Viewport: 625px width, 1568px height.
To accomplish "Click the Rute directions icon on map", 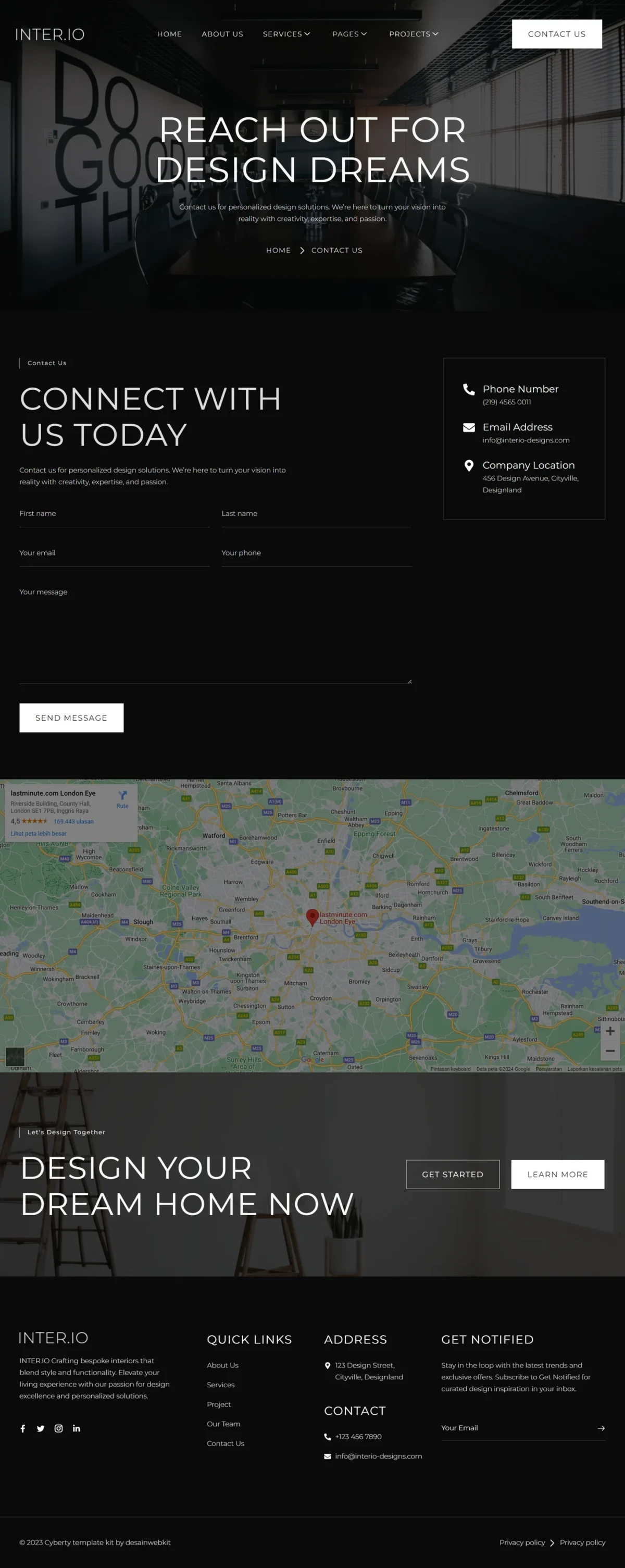I will [122, 799].
